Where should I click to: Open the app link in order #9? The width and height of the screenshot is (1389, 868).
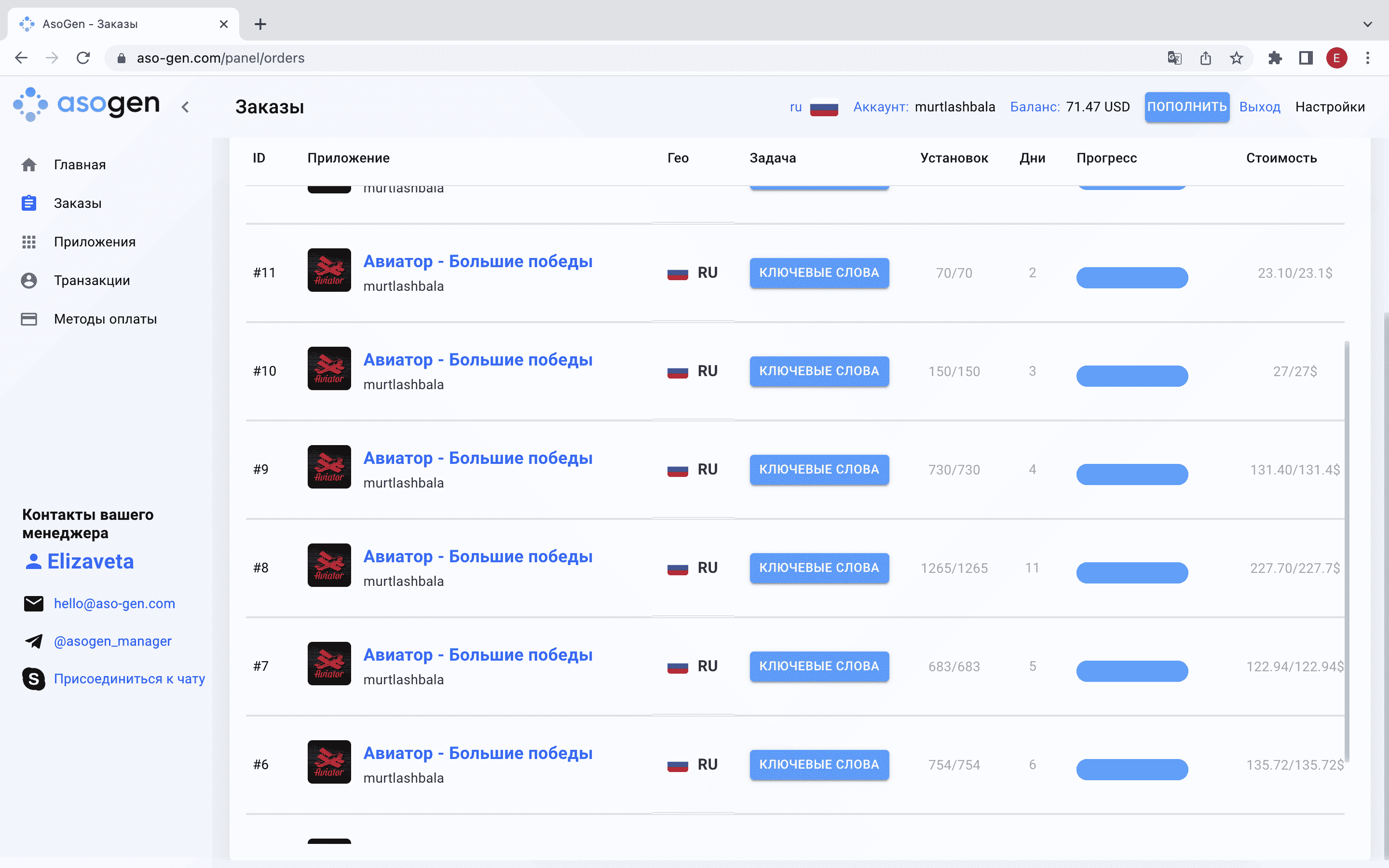coord(477,458)
